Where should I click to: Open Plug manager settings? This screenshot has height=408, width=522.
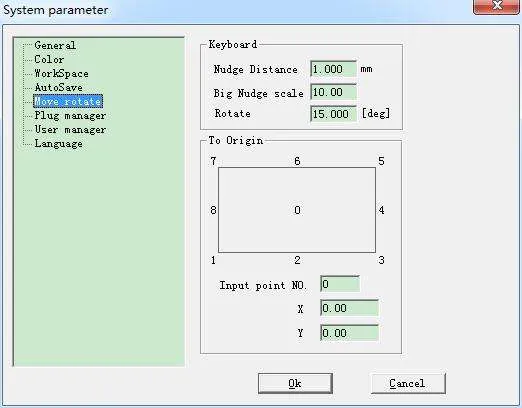point(70,116)
